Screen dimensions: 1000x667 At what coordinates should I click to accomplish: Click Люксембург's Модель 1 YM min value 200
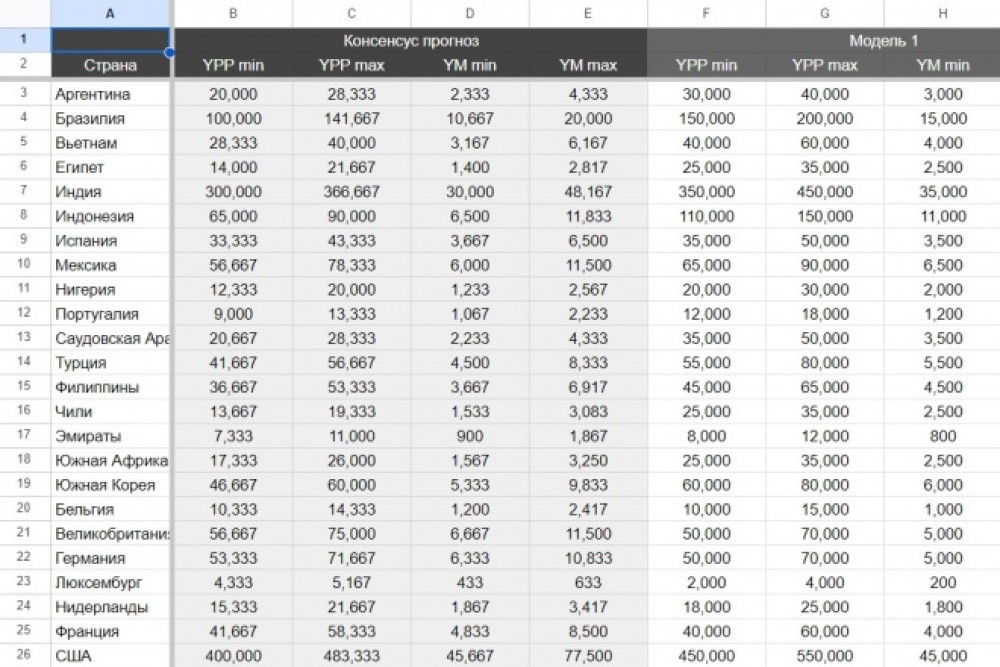point(943,582)
